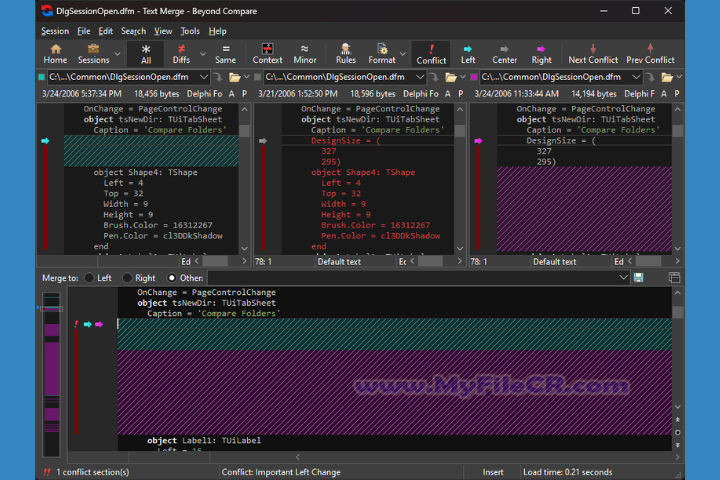The image size is (720, 480).
Task: Click the gray arrow in center pane gutter
Action: (263, 141)
